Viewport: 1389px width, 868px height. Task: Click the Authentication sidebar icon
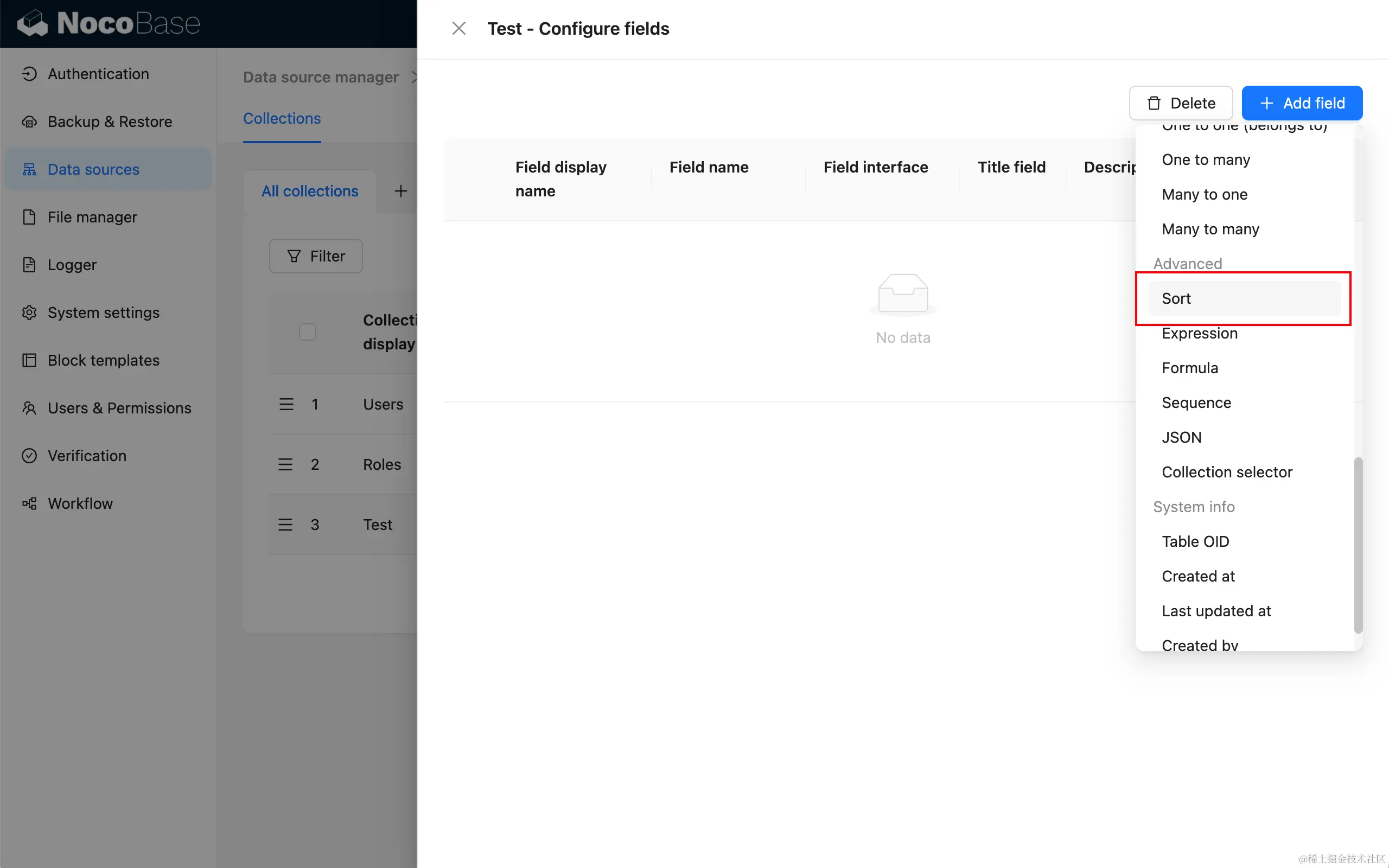(x=29, y=74)
